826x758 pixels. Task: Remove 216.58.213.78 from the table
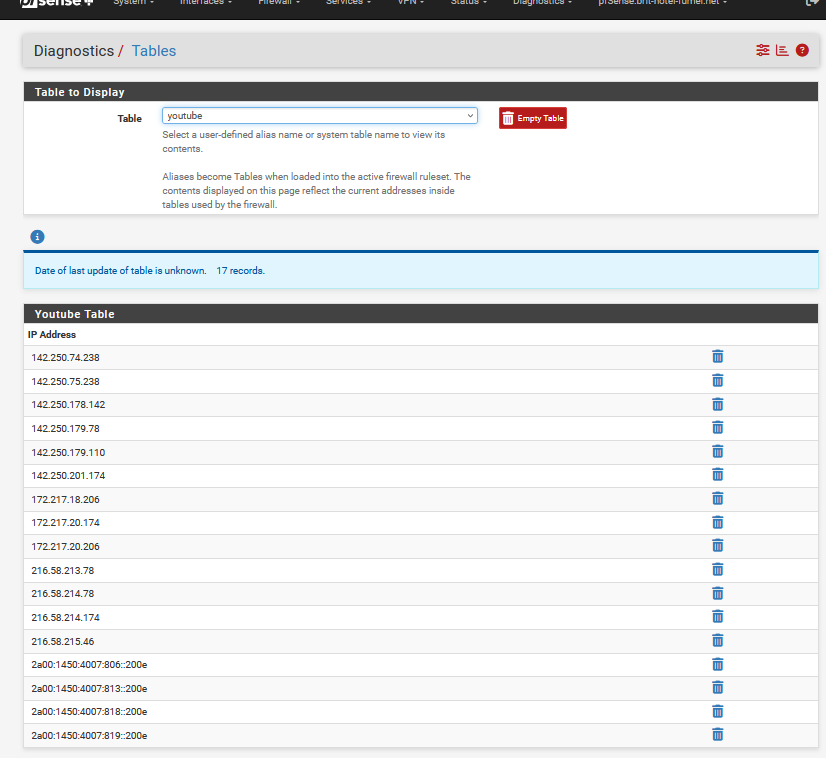tap(717, 569)
